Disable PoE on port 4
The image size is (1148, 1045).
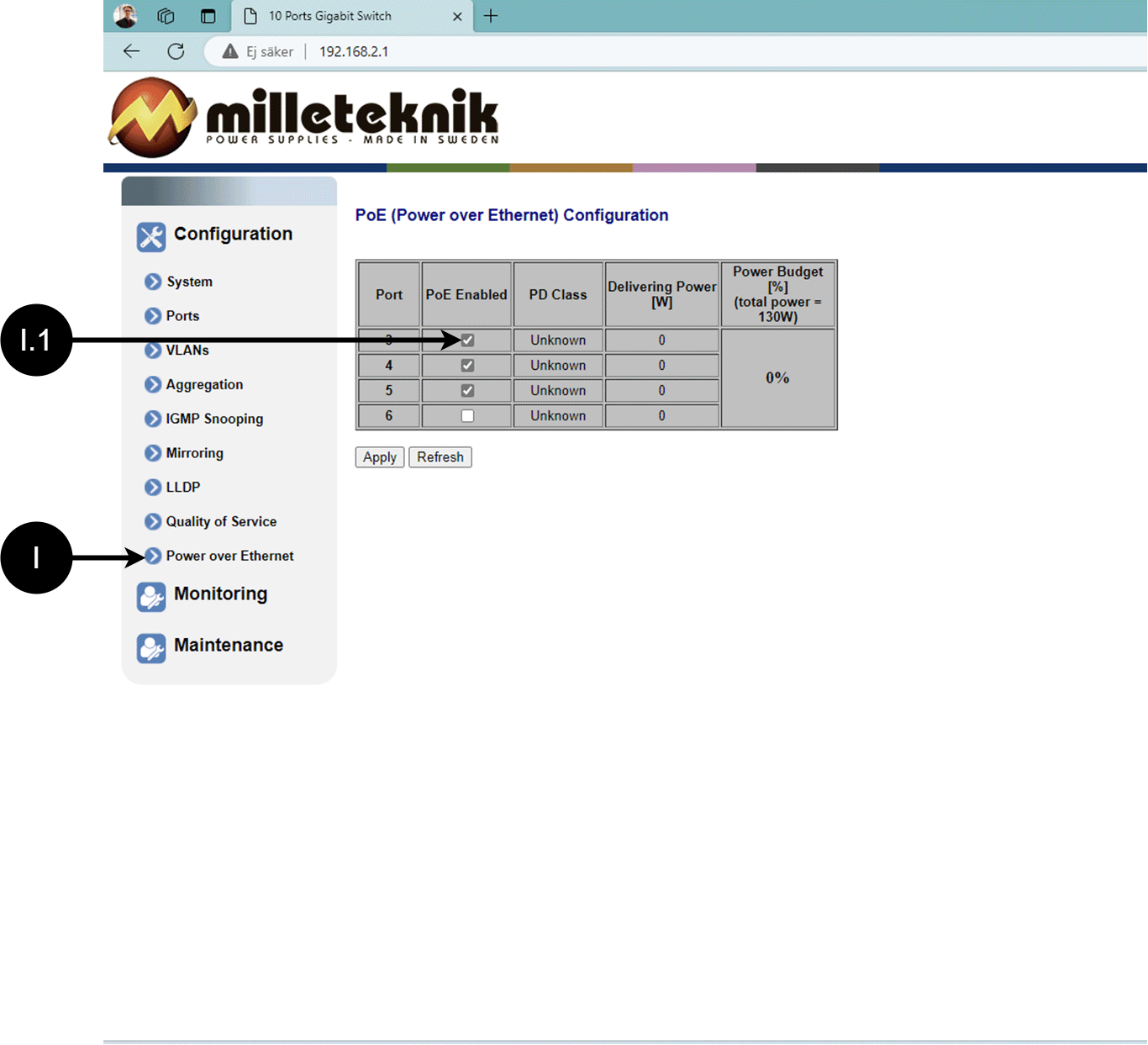(x=467, y=366)
